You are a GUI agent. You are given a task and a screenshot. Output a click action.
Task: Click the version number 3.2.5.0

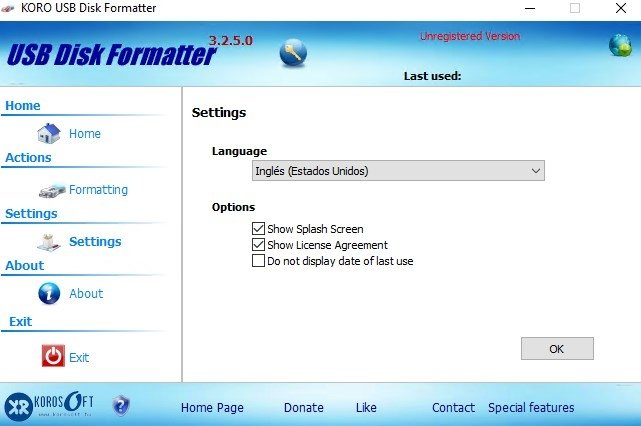point(231,40)
